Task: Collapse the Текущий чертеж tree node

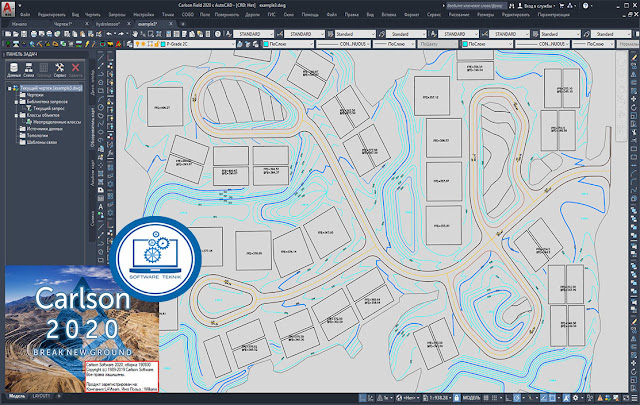Action: (x=9, y=88)
